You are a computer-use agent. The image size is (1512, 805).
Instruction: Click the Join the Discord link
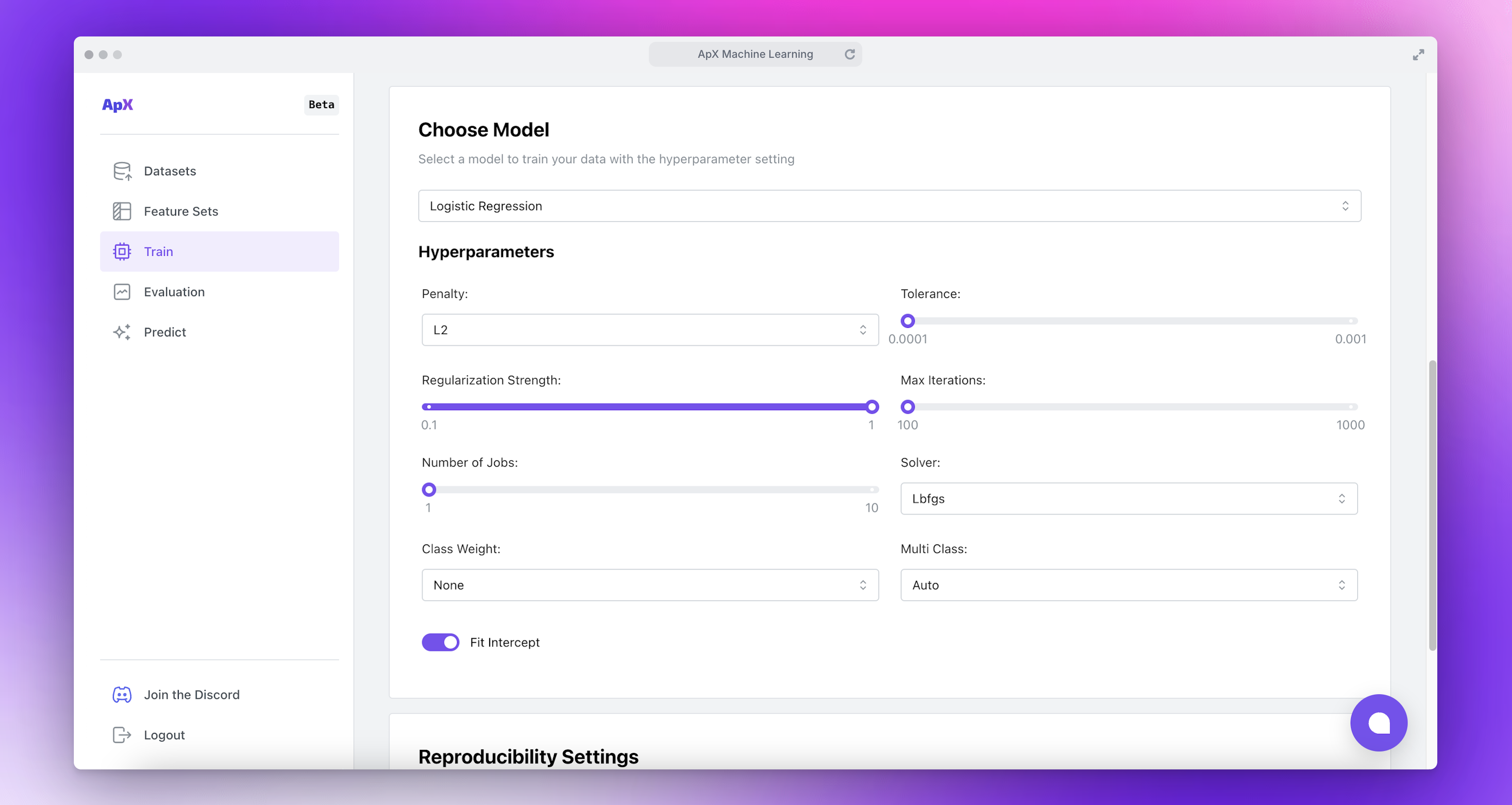[x=191, y=695]
